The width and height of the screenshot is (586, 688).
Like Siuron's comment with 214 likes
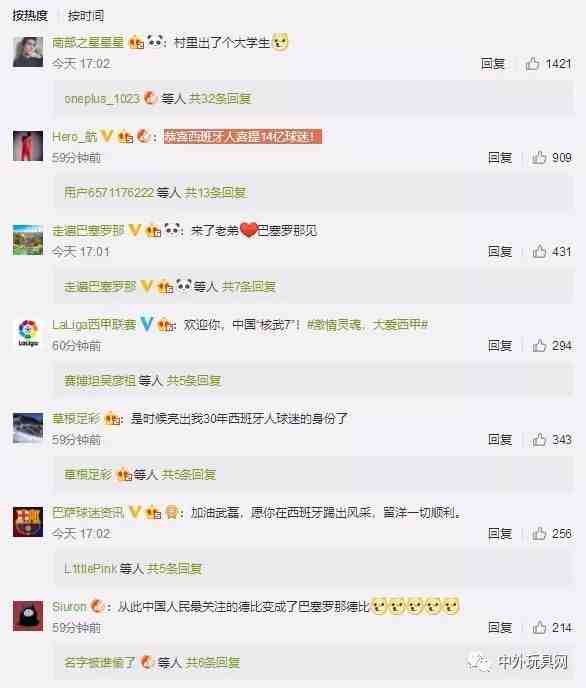pyautogui.click(x=539, y=627)
